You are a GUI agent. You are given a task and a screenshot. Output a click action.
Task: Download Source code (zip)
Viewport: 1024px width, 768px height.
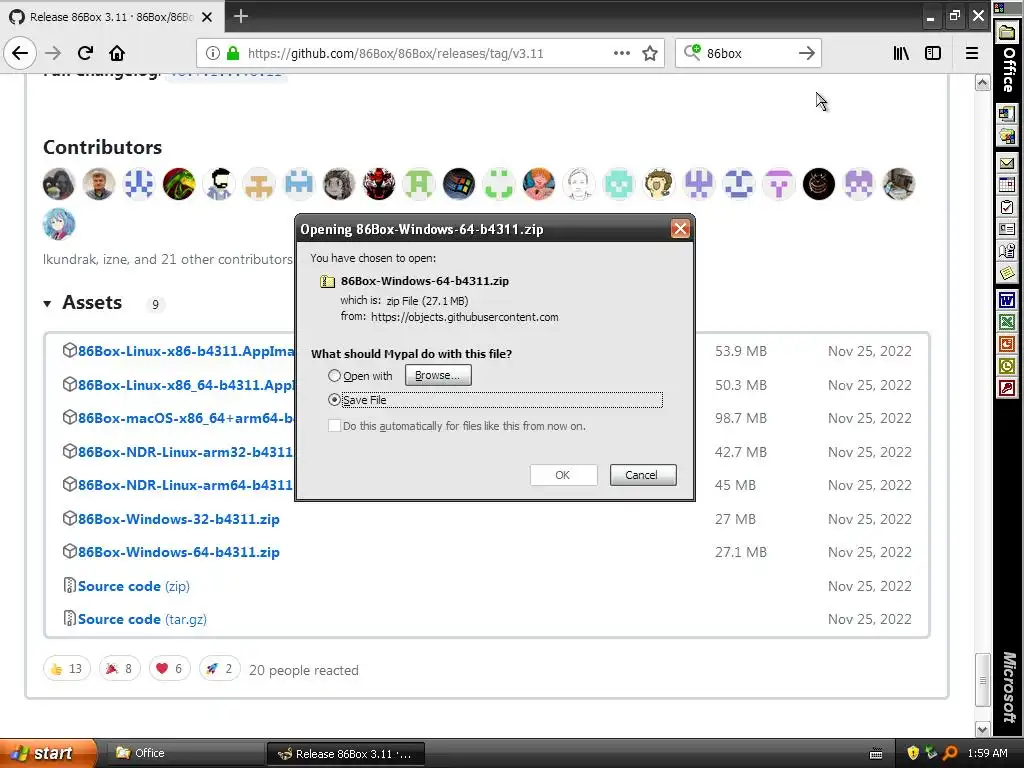coord(133,586)
